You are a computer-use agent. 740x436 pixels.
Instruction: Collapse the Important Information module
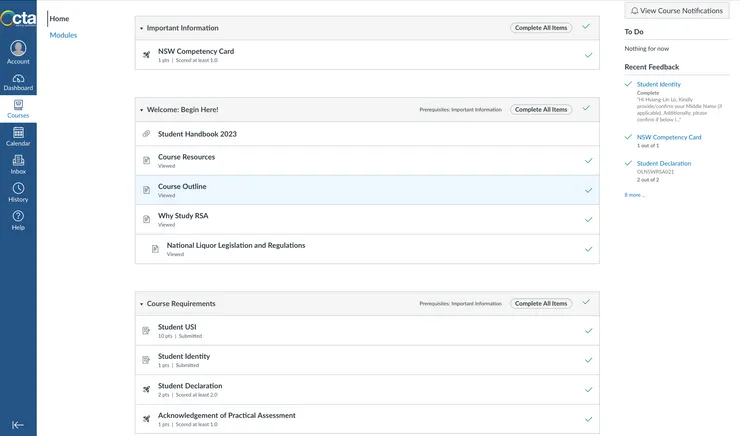[142, 28]
